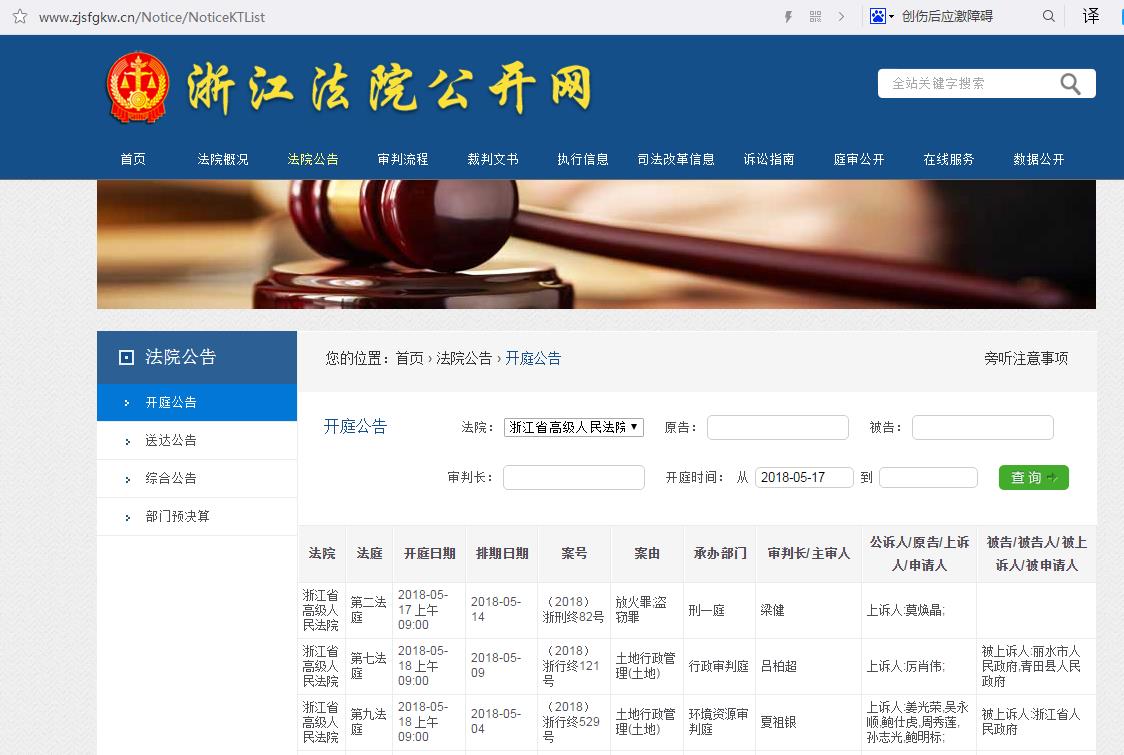The height and width of the screenshot is (755, 1124).
Task: Click the lightning speed-mode icon in address bar
Action: click(789, 16)
